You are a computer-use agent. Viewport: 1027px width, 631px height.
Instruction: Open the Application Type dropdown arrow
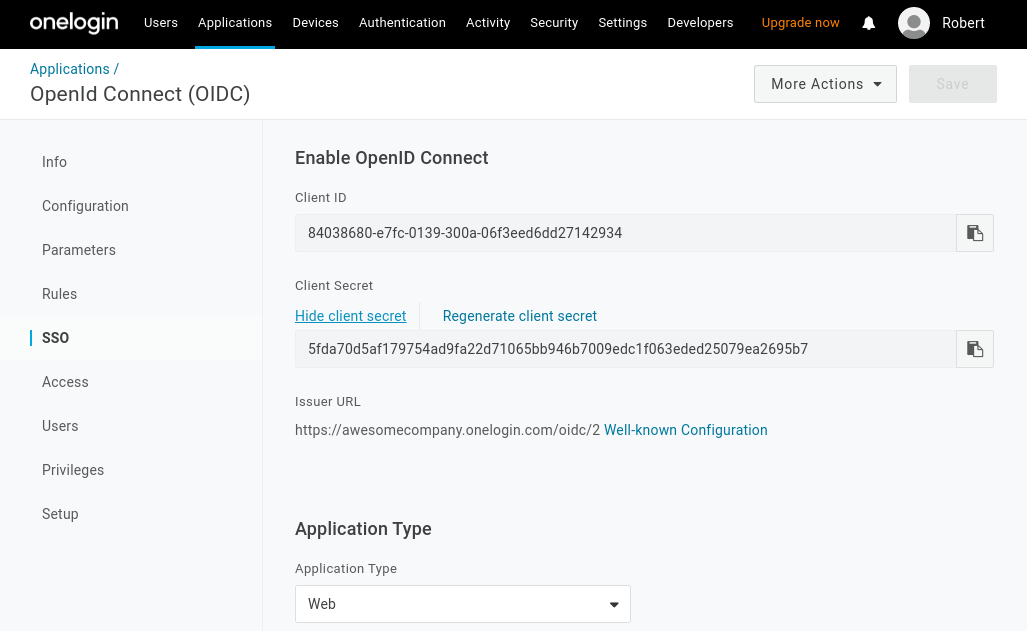[613, 604]
